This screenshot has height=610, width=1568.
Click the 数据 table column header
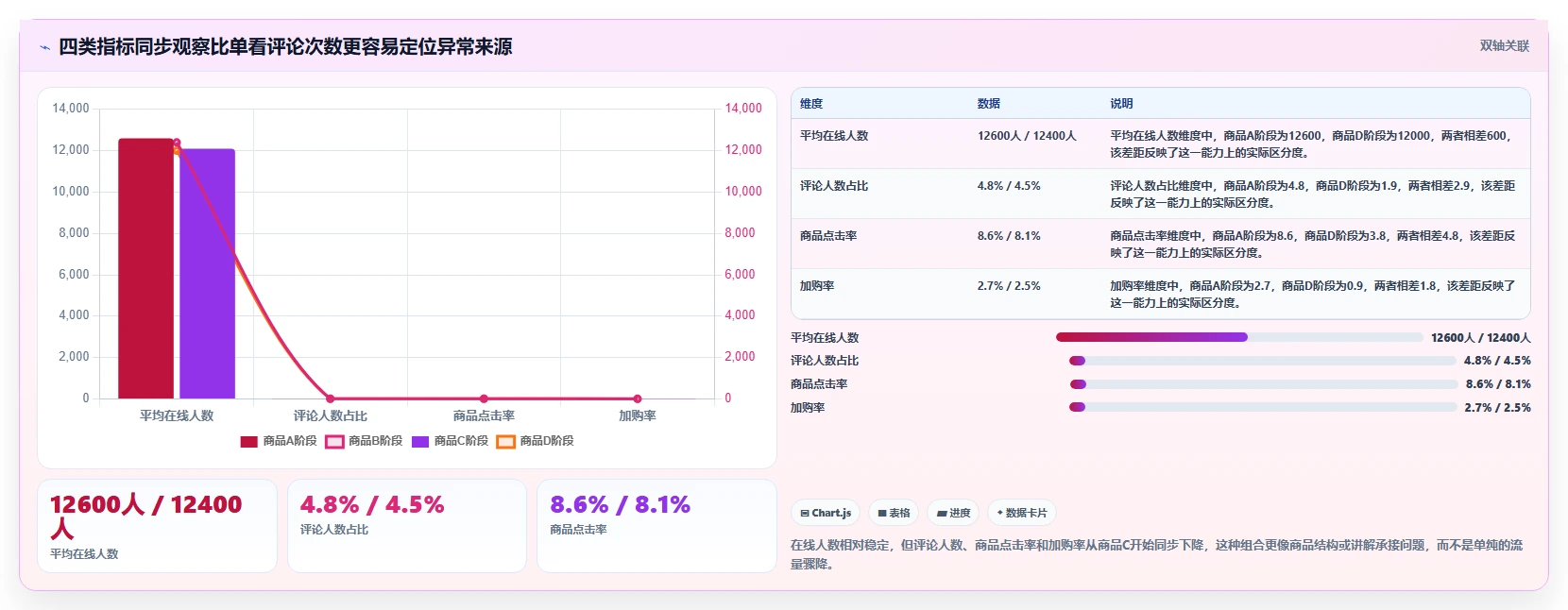[989, 104]
